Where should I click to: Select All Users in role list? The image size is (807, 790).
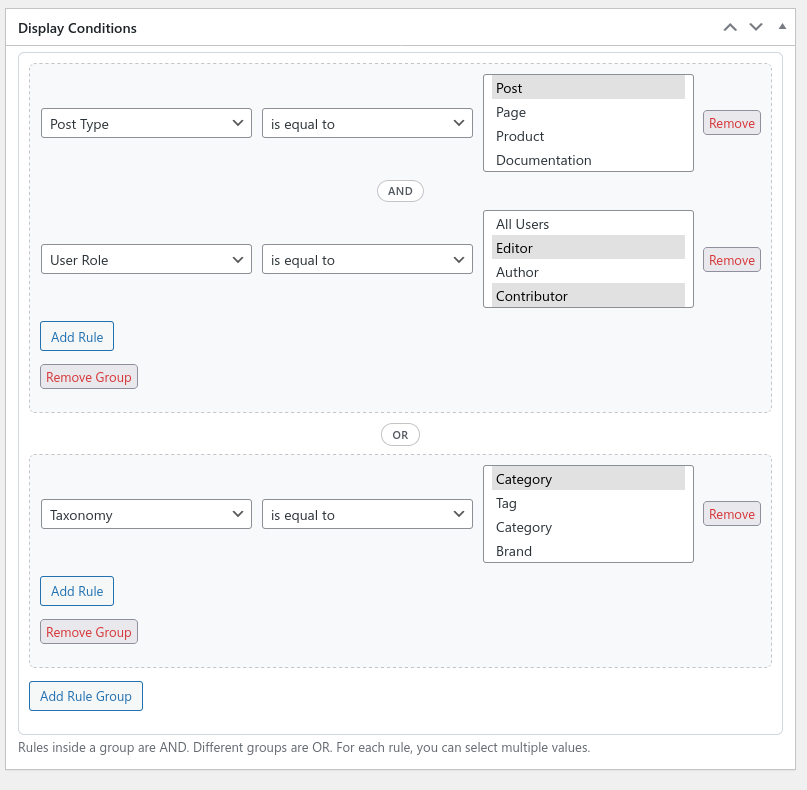pos(588,224)
